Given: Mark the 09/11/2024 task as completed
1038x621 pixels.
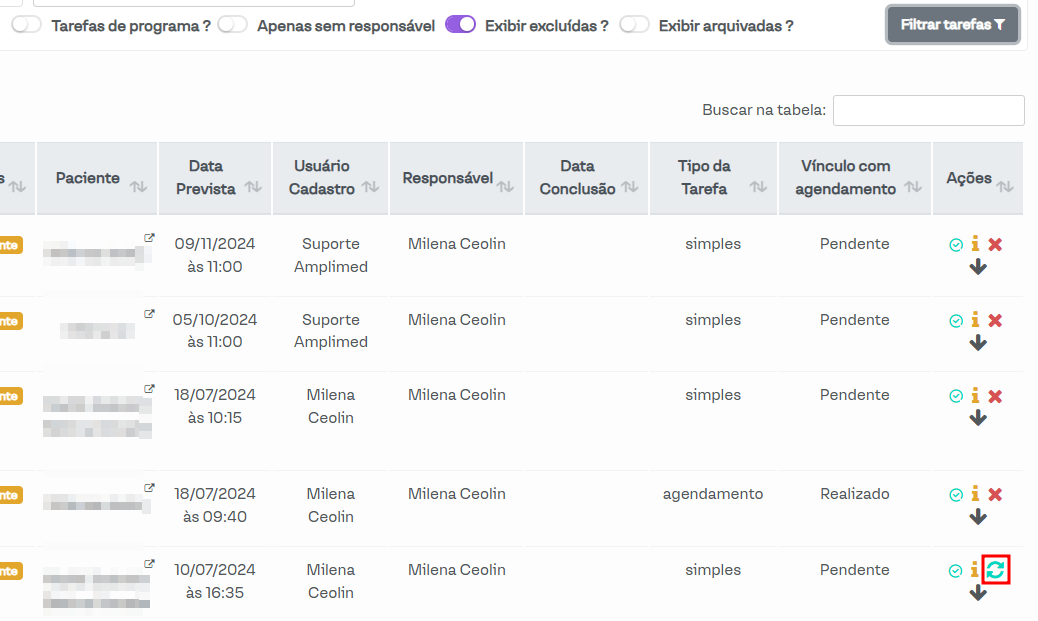Looking at the screenshot, I should pyautogui.click(x=956, y=245).
